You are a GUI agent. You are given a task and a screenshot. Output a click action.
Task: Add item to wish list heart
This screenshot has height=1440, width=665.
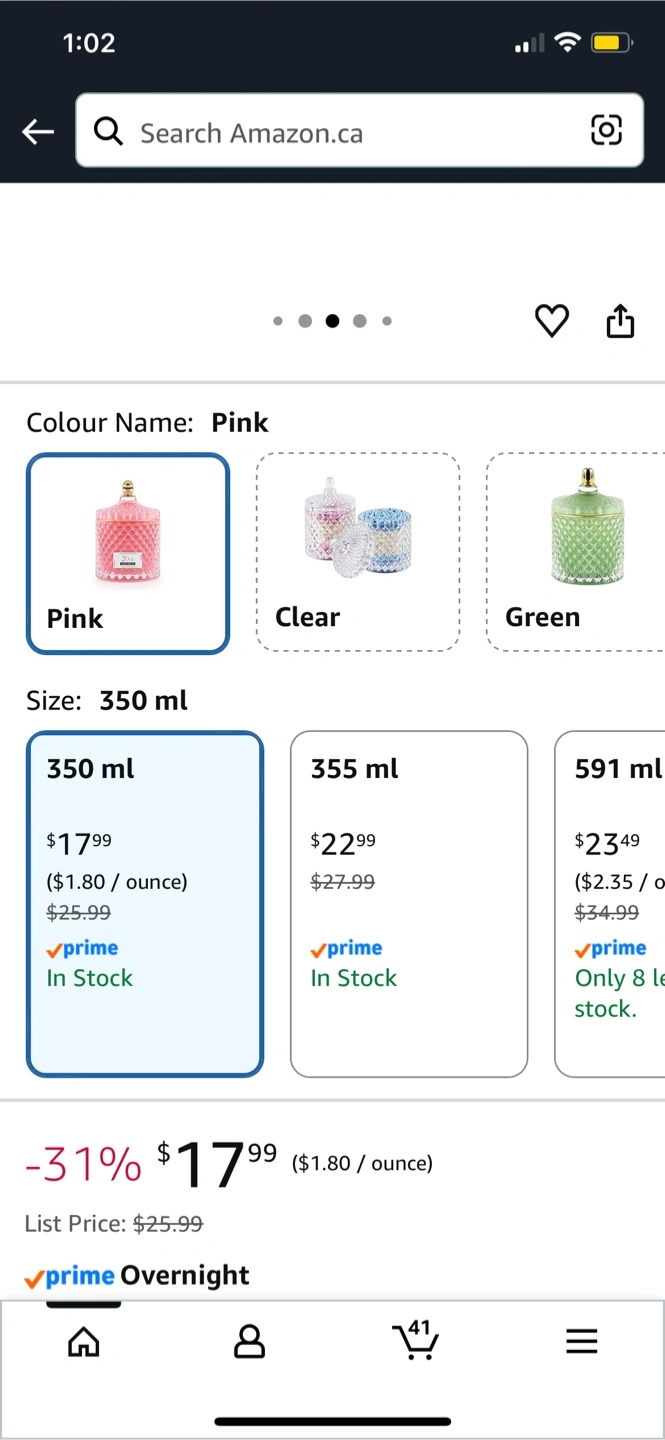[x=551, y=321]
